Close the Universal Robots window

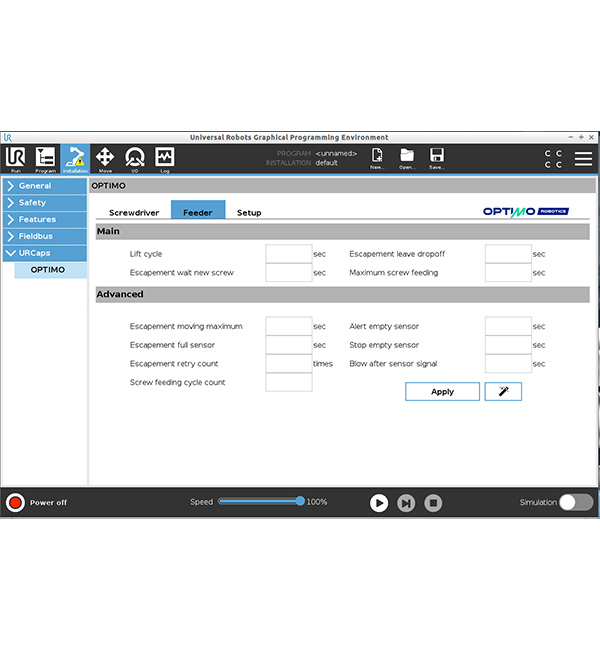coord(591,137)
